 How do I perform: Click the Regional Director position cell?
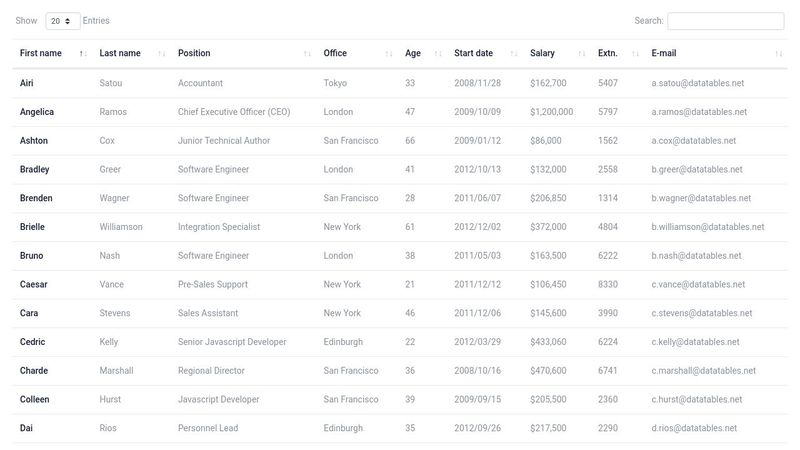tap(211, 371)
